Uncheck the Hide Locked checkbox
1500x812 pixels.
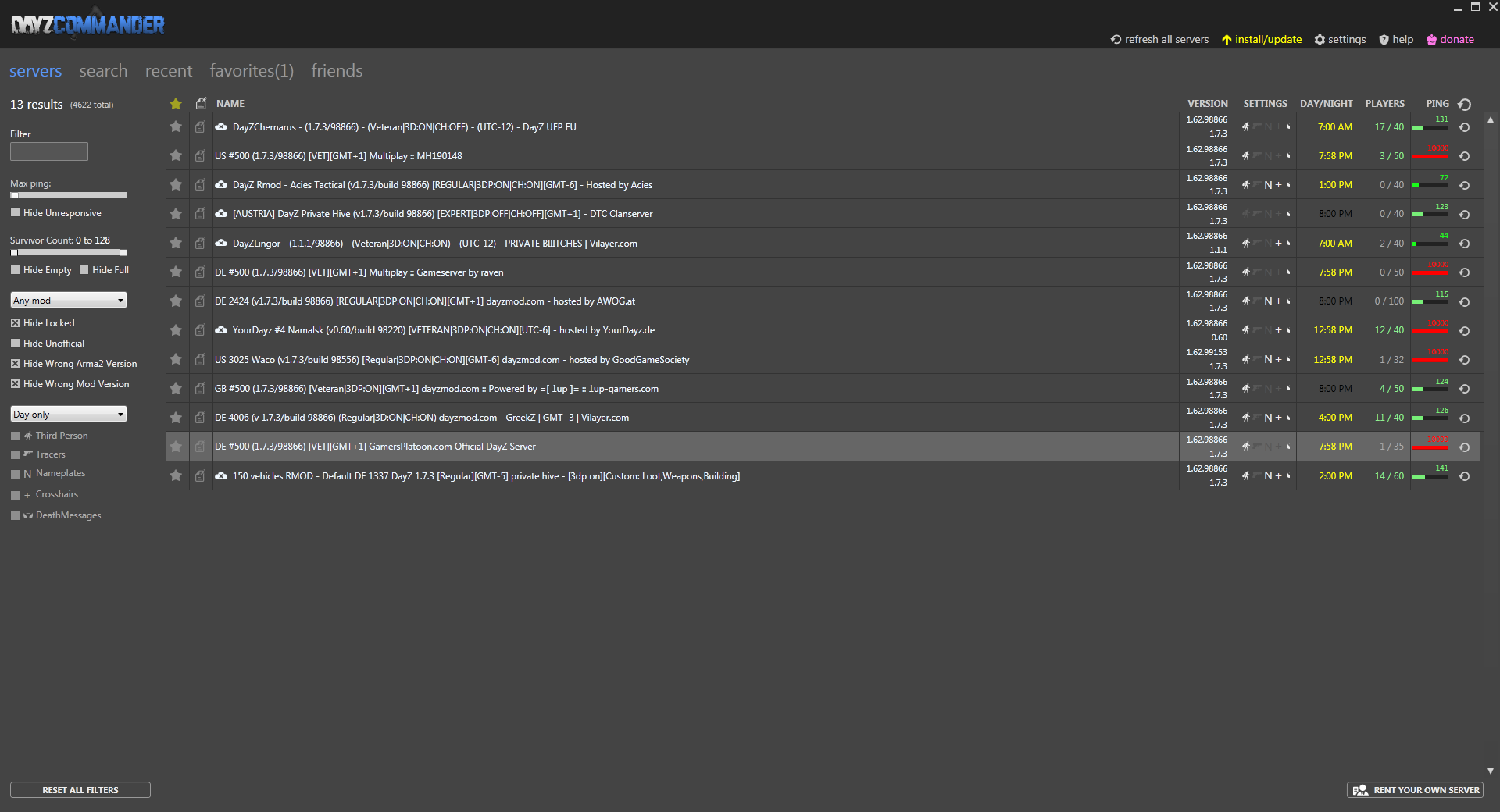click(15, 322)
